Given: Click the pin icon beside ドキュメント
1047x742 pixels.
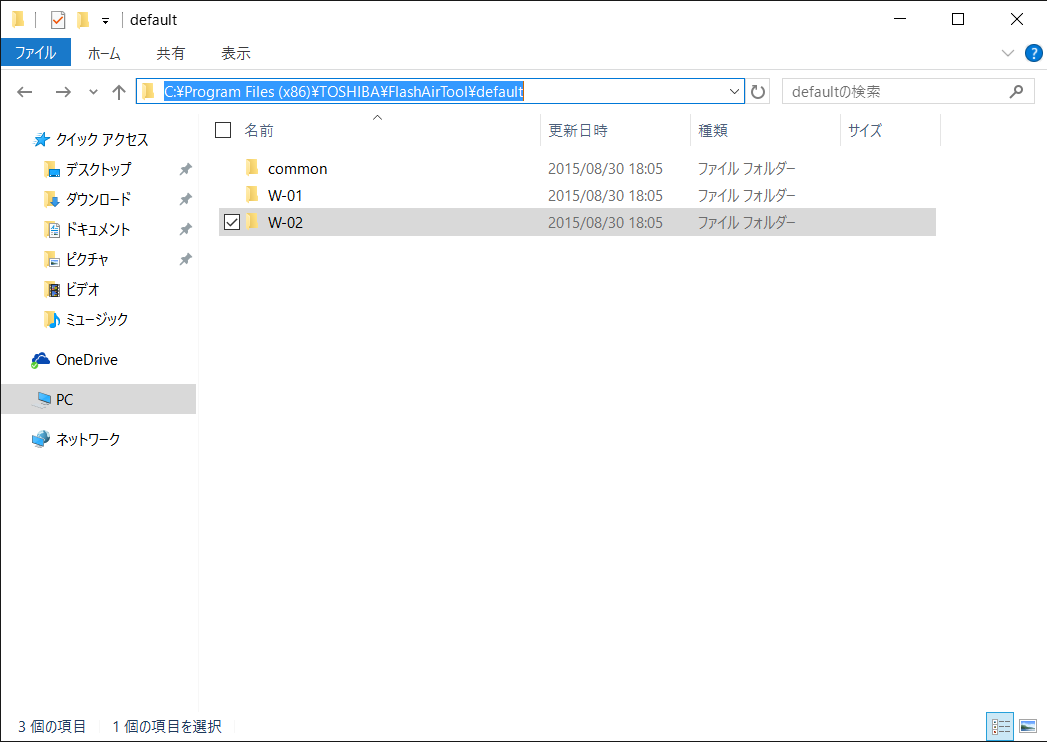Looking at the screenshot, I should tap(186, 229).
